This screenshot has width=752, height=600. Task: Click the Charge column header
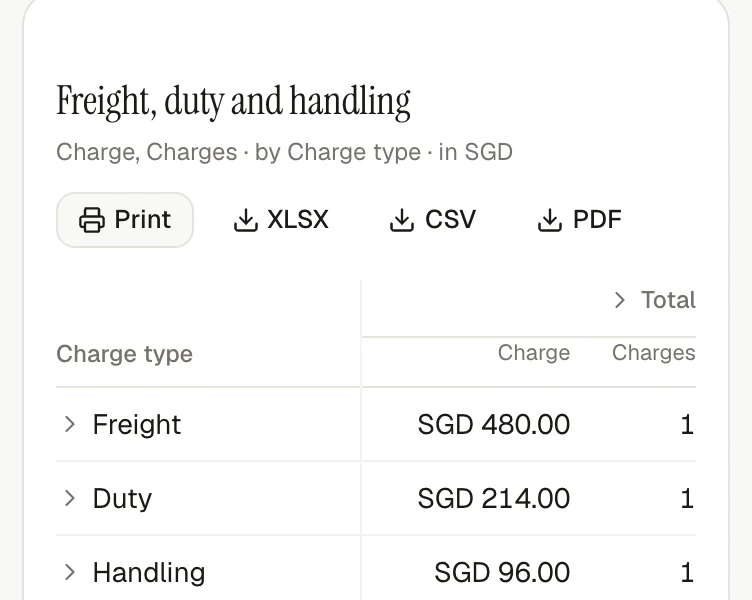click(534, 353)
